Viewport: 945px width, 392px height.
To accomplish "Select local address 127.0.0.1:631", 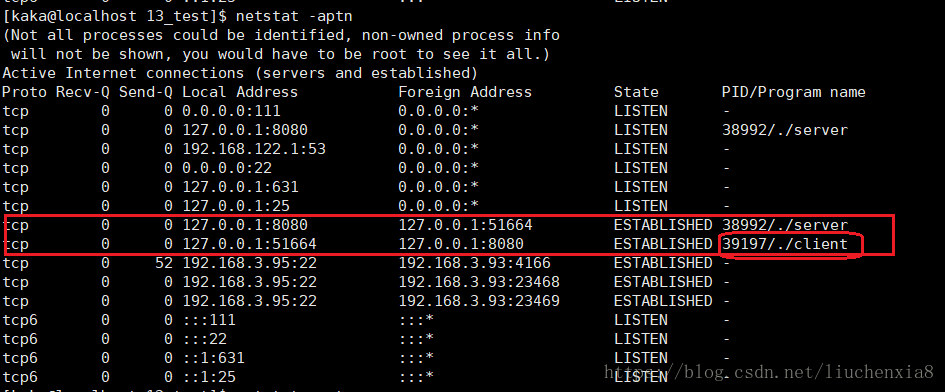I will tap(240, 187).
